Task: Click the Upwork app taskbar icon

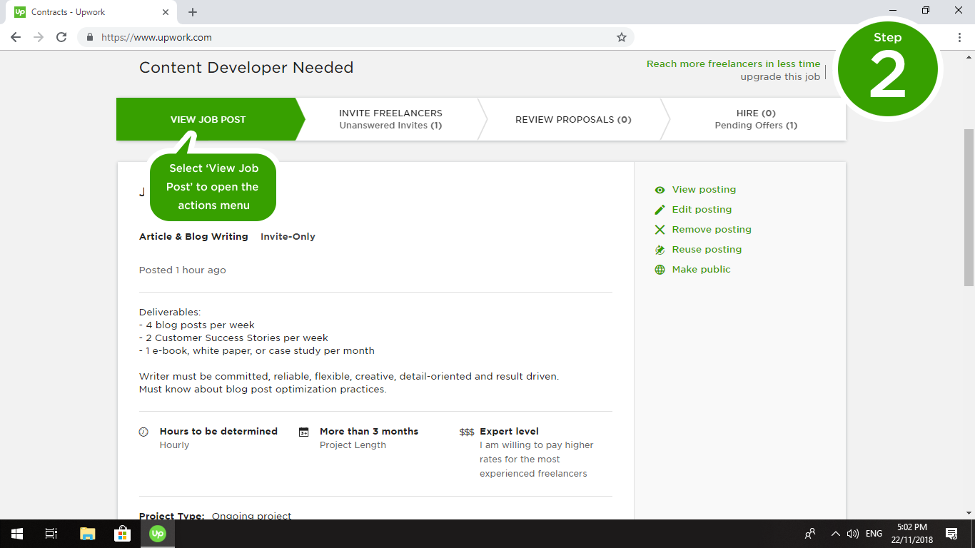Action: coord(157,534)
